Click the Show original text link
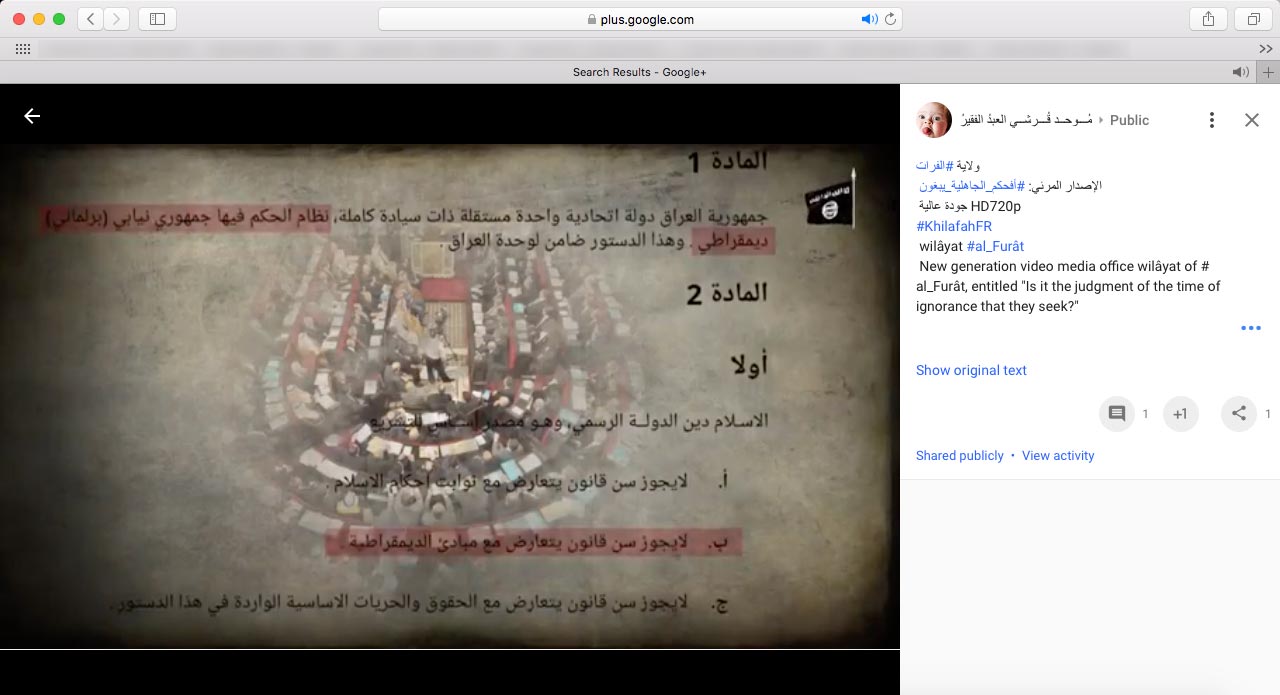This screenshot has width=1280, height=695. pyautogui.click(x=971, y=370)
